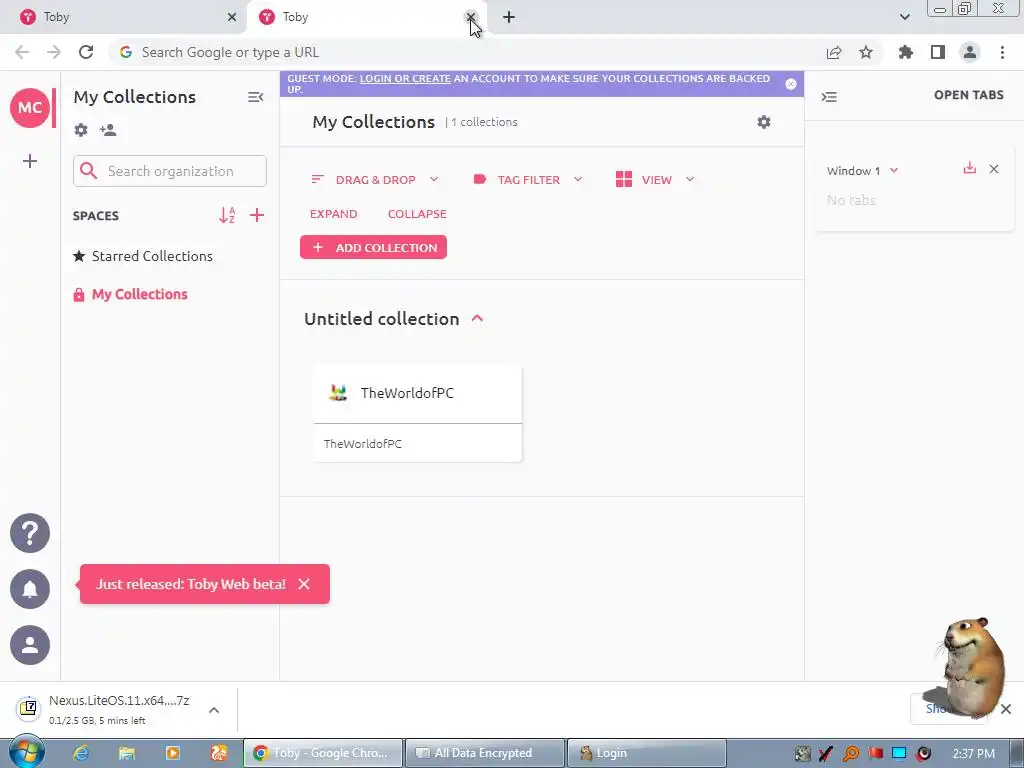Collapse the left sidebar panel
This screenshot has height=768, width=1024.
[255, 97]
